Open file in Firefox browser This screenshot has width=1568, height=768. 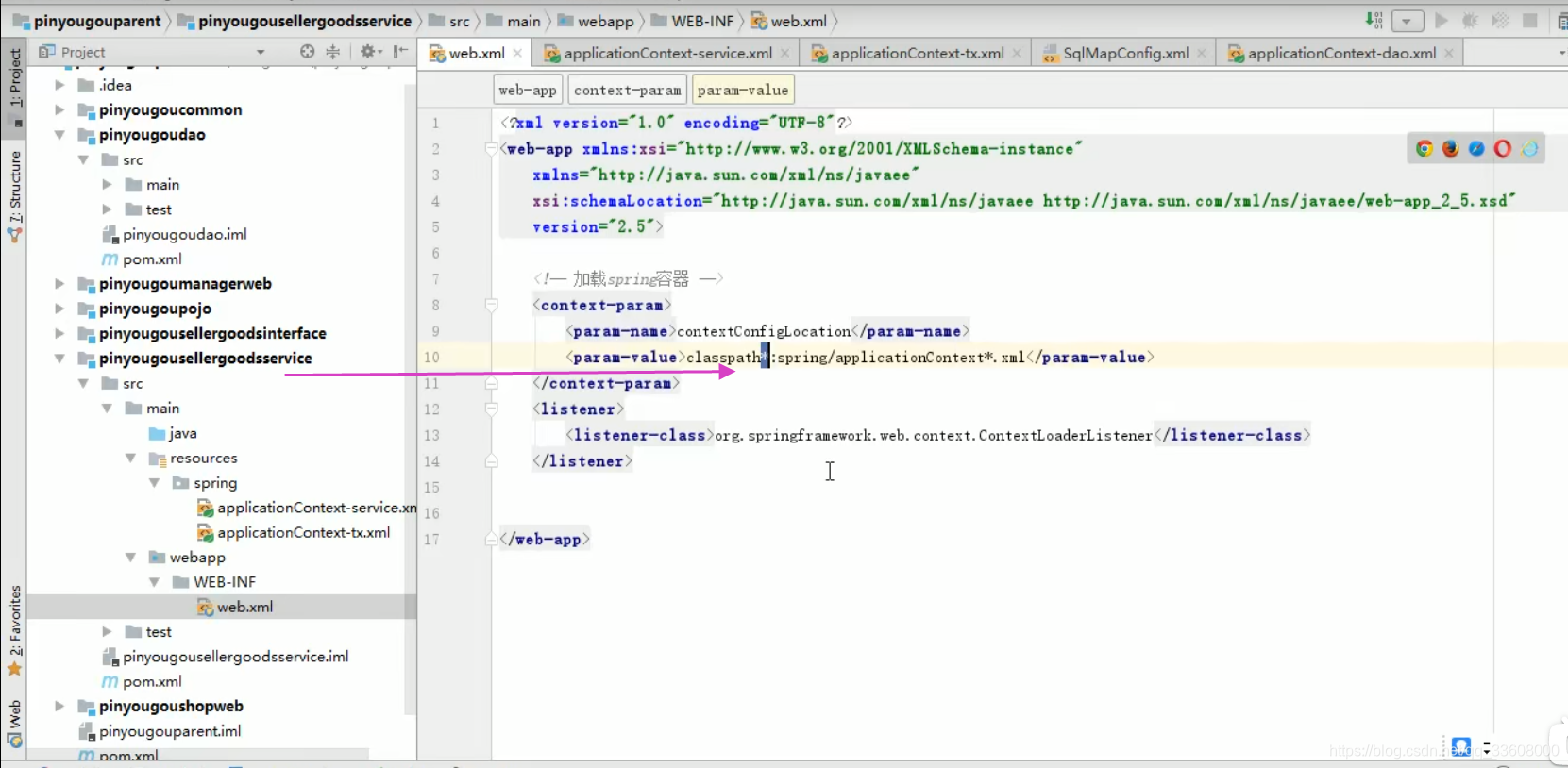pyautogui.click(x=1451, y=148)
